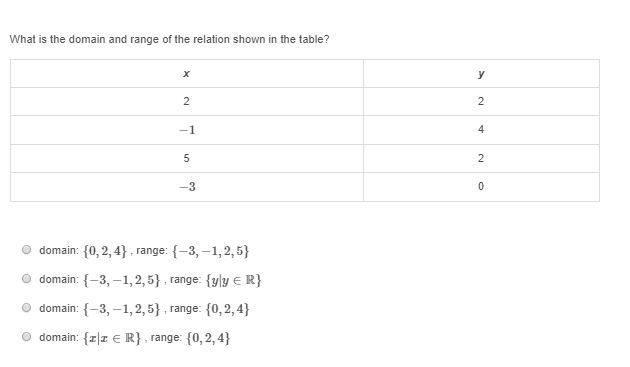Image resolution: width=630 pixels, height=367 pixels.
Task: Click the x cell containing -1
Action: (187, 130)
